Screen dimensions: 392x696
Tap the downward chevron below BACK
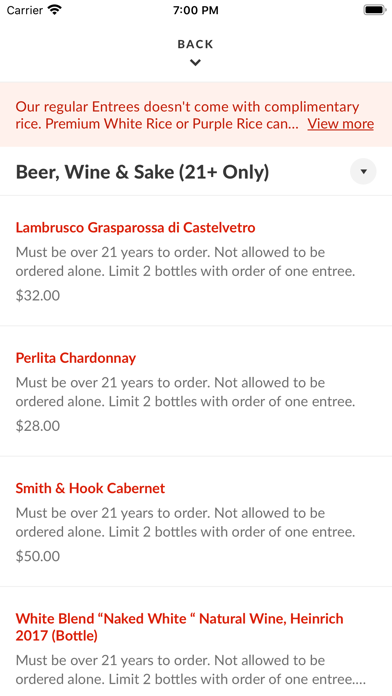coord(195,63)
